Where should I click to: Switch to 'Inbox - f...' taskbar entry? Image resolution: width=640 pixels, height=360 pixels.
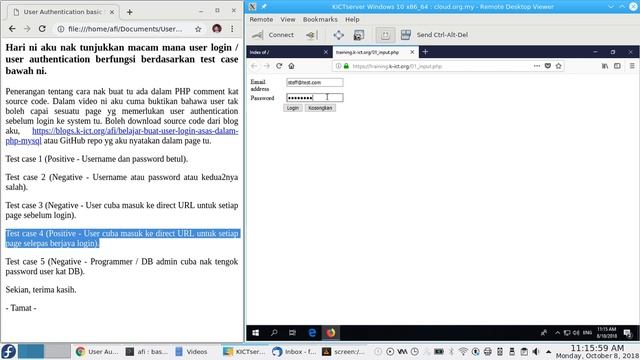294,351
